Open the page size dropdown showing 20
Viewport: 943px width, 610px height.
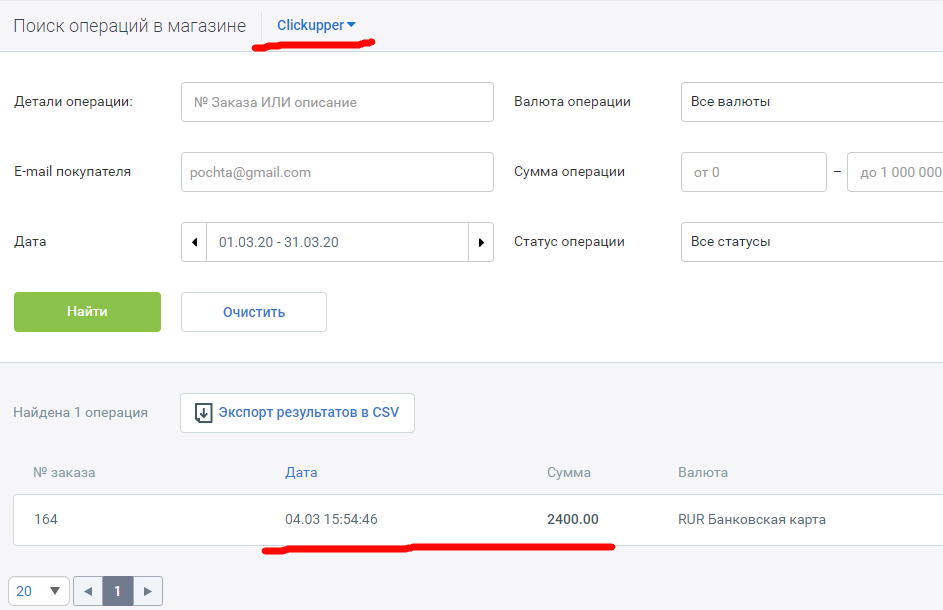click(39, 591)
